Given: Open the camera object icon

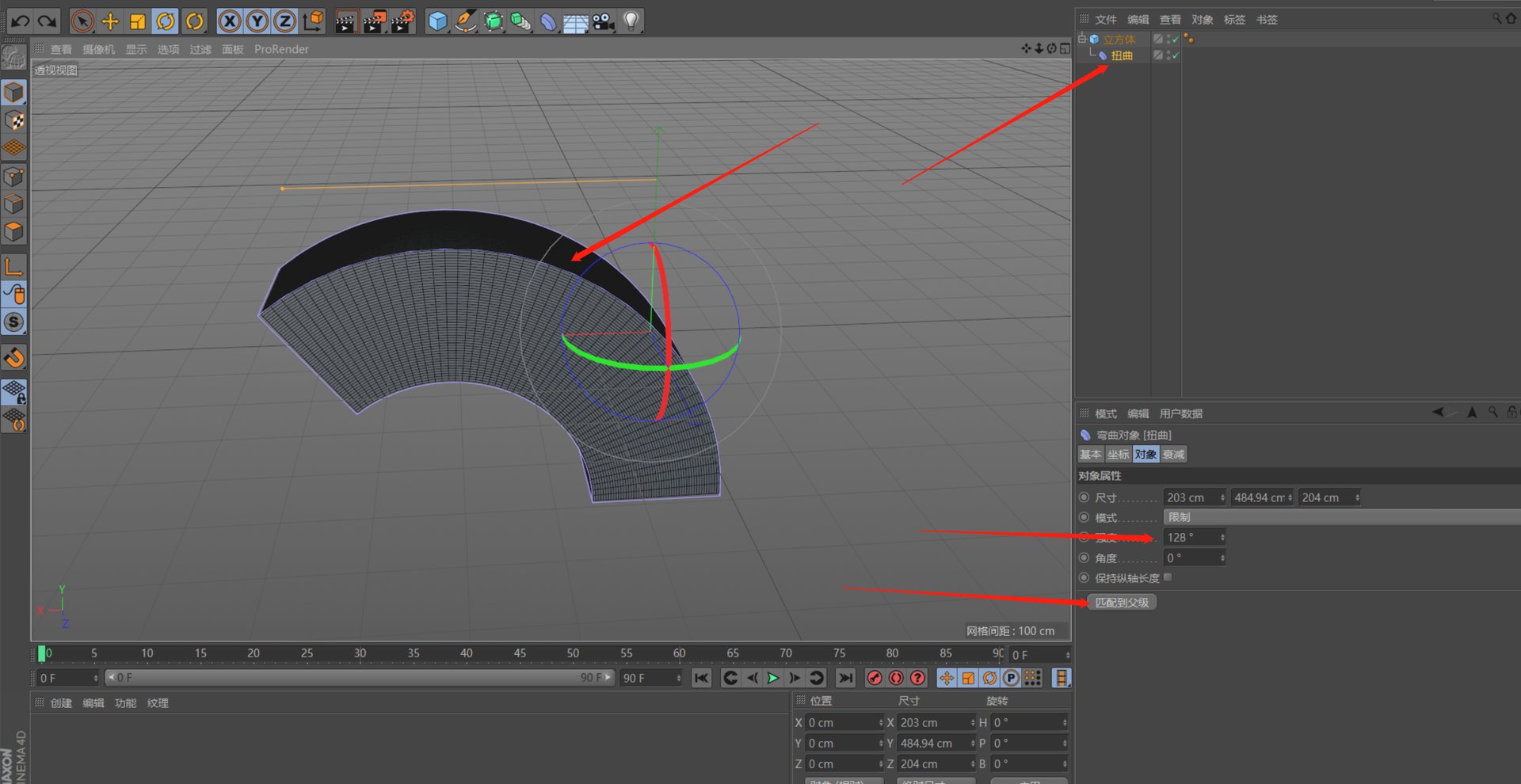Looking at the screenshot, I should click(x=604, y=21).
